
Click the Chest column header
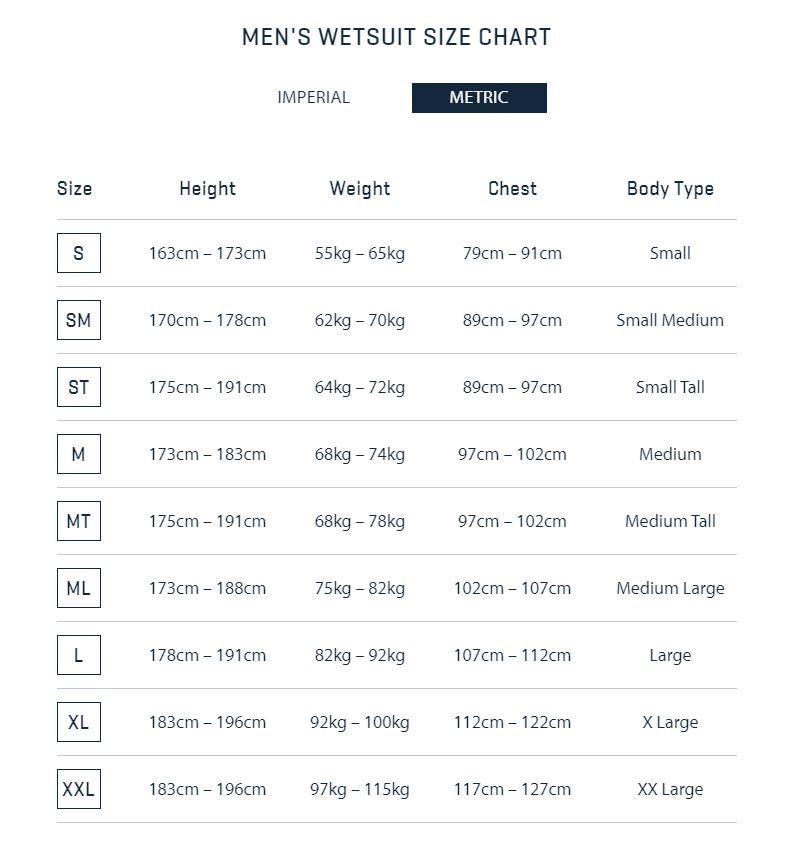[x=512, y=188]
